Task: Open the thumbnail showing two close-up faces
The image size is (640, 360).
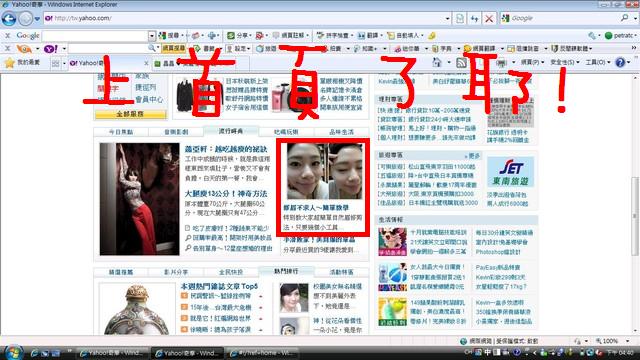Action: pyautogui.click(x=324, y=171)
